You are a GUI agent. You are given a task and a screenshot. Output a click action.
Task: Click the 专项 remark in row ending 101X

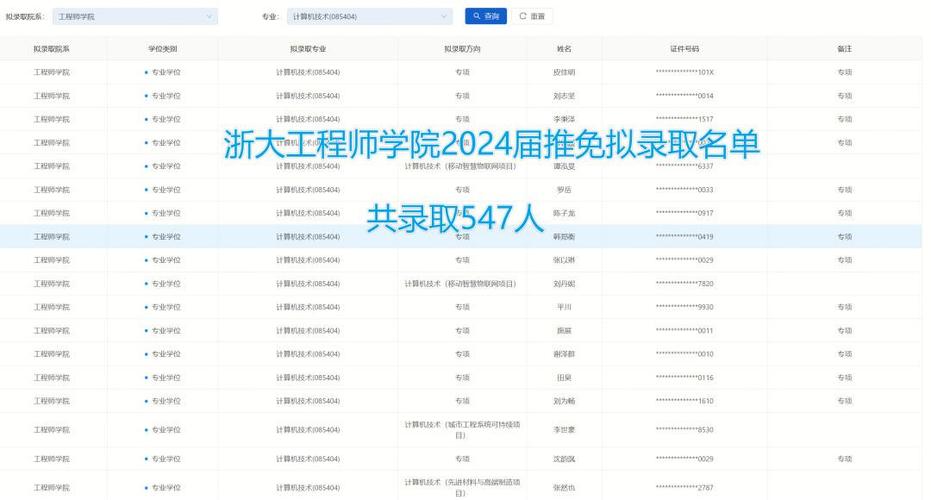click(844, 72)
